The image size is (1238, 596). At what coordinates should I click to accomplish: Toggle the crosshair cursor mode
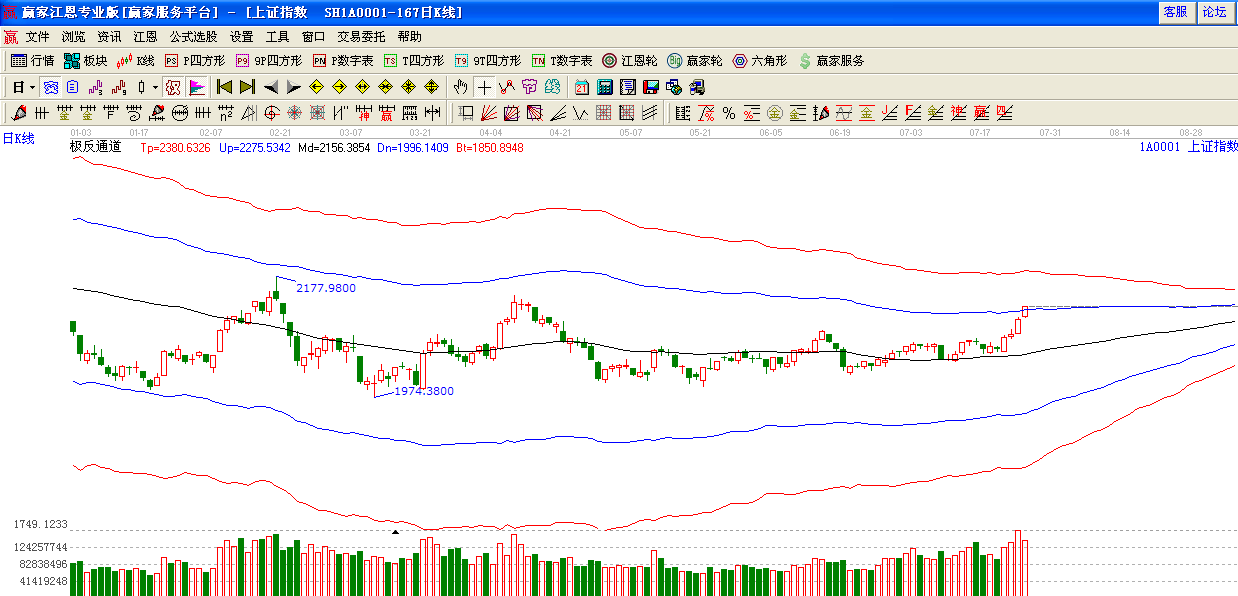(484, 87)
